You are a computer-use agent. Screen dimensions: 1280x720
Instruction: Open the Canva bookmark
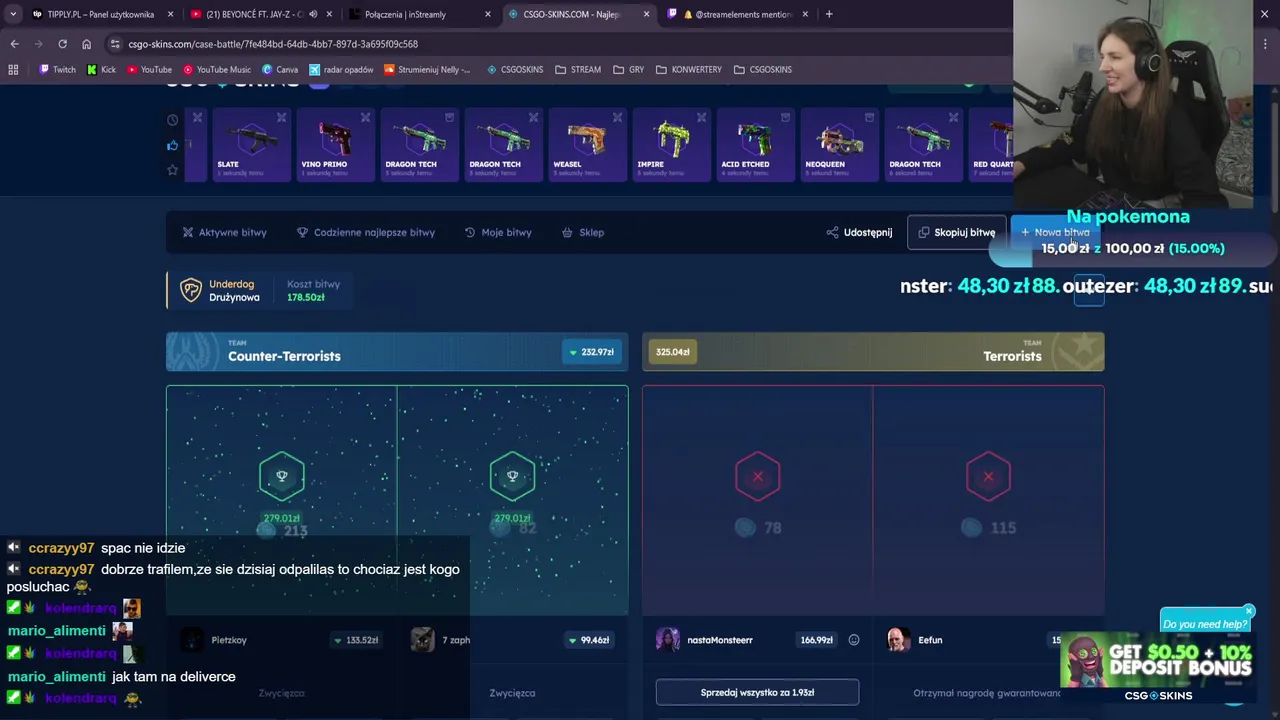pos(280,70)
